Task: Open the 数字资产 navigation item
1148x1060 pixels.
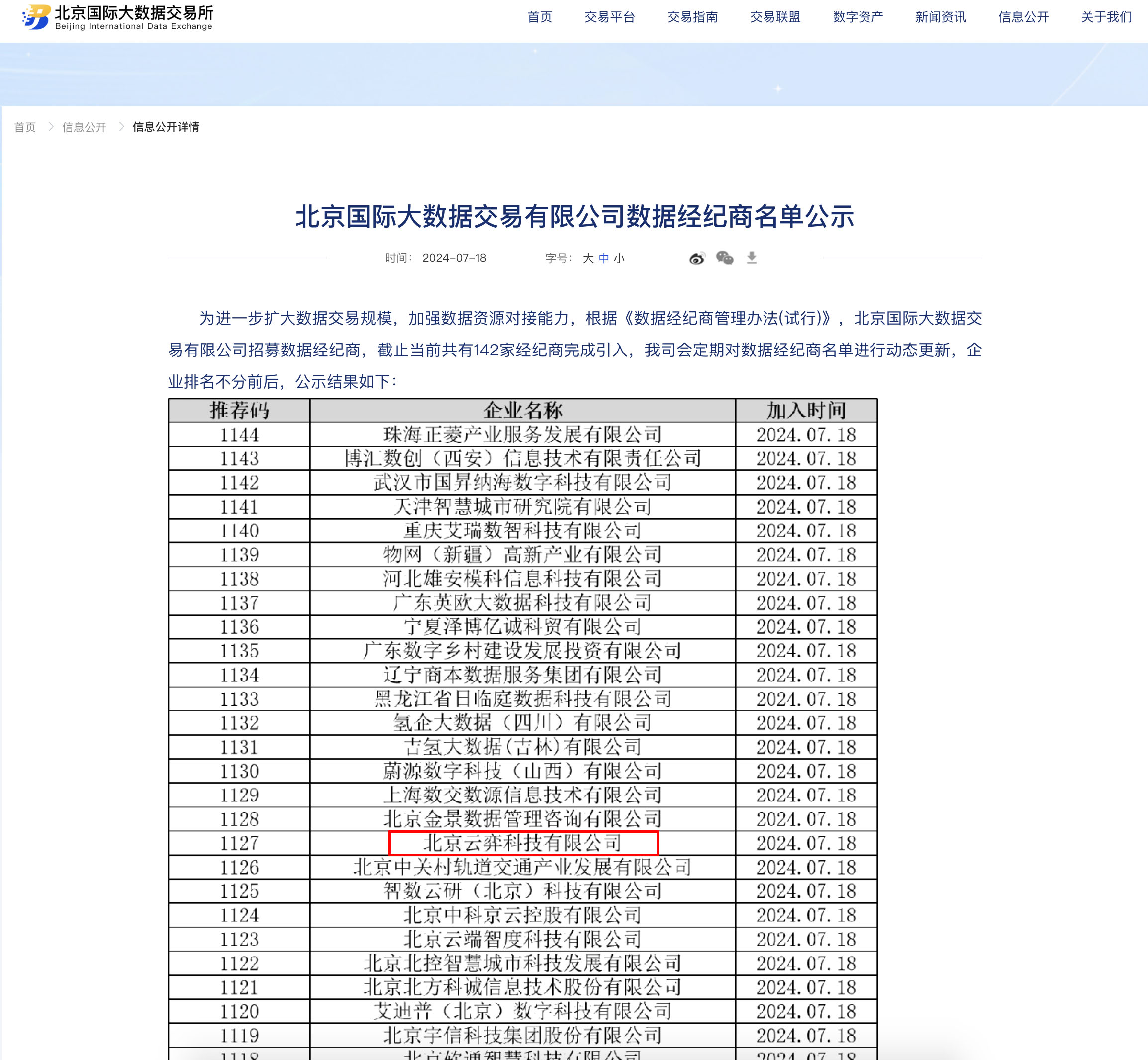Action: (x=858, y=17)
